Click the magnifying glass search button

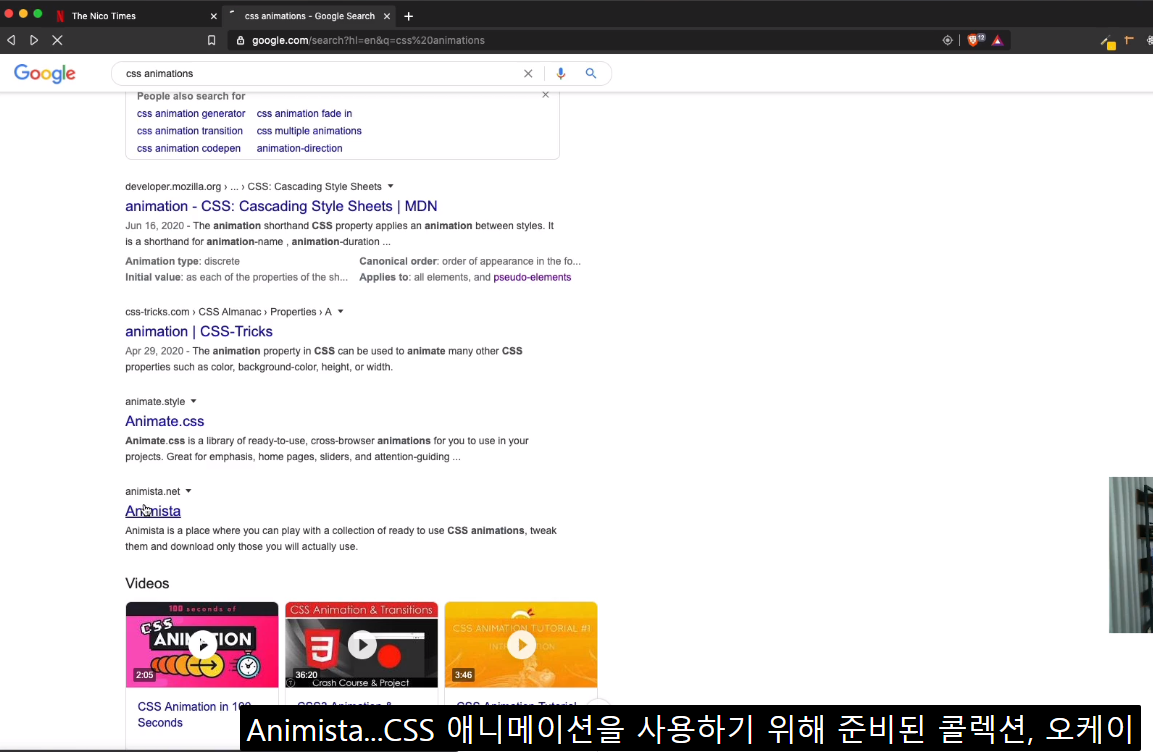(590, 74)
